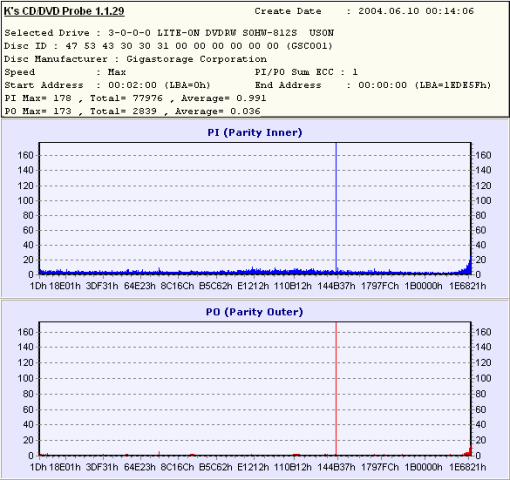Click the blue PI spike near 144B37h
Screen dimensions: 510x480
click(336, 207)
